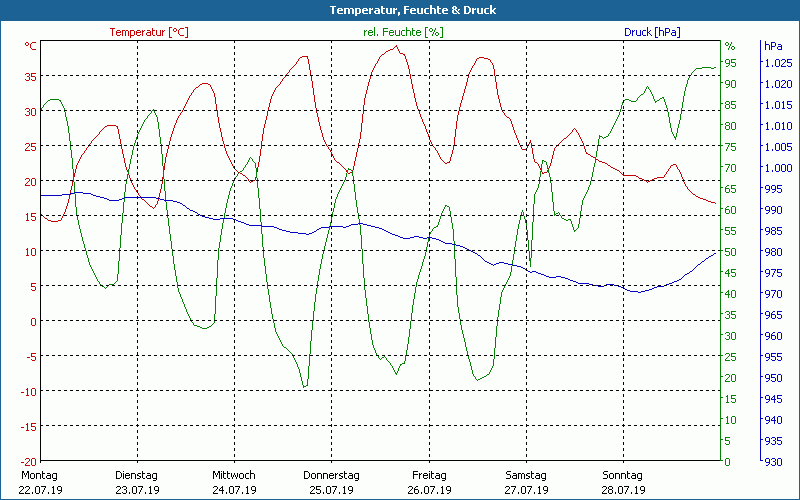The width and height of the screenshot is (800, 500).
Task: Click "40" on the green humidity axis
Action: (731, 294)
